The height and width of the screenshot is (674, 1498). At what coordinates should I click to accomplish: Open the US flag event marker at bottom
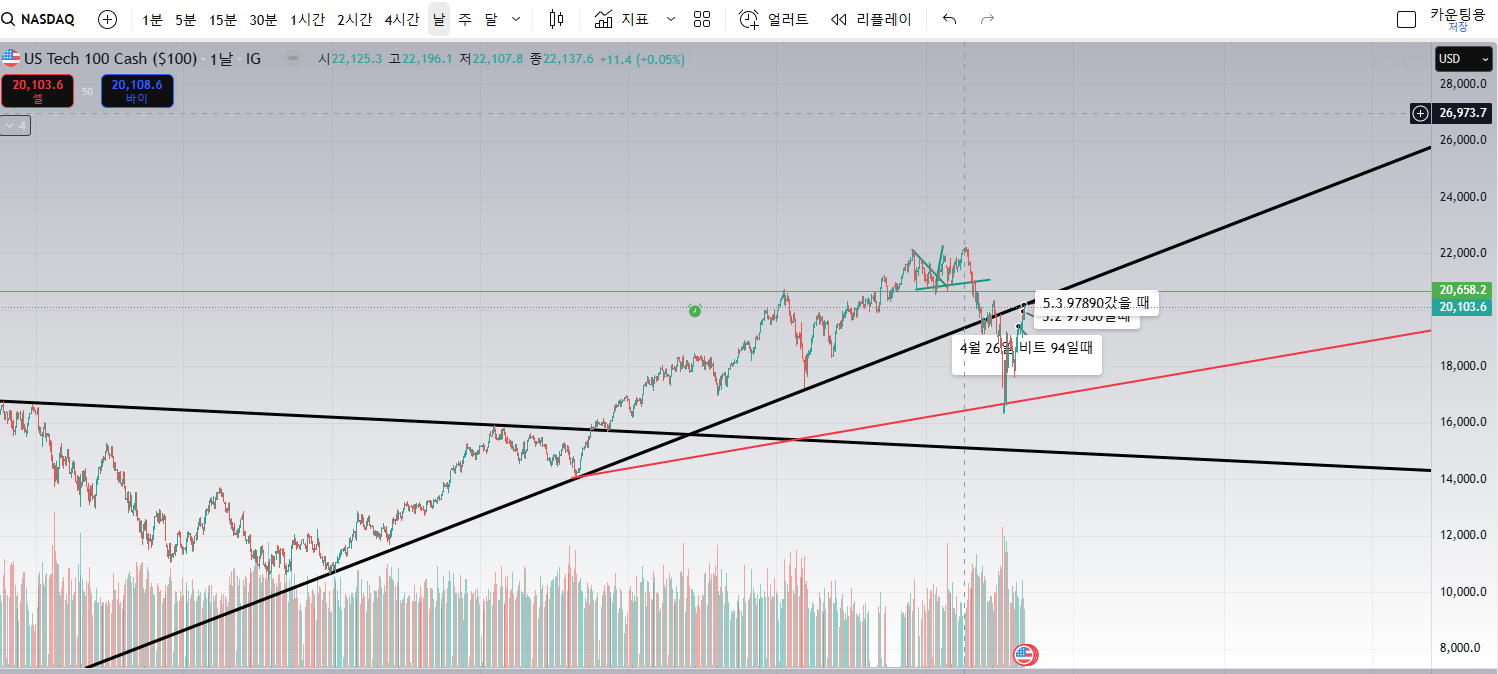(1025, 656)
